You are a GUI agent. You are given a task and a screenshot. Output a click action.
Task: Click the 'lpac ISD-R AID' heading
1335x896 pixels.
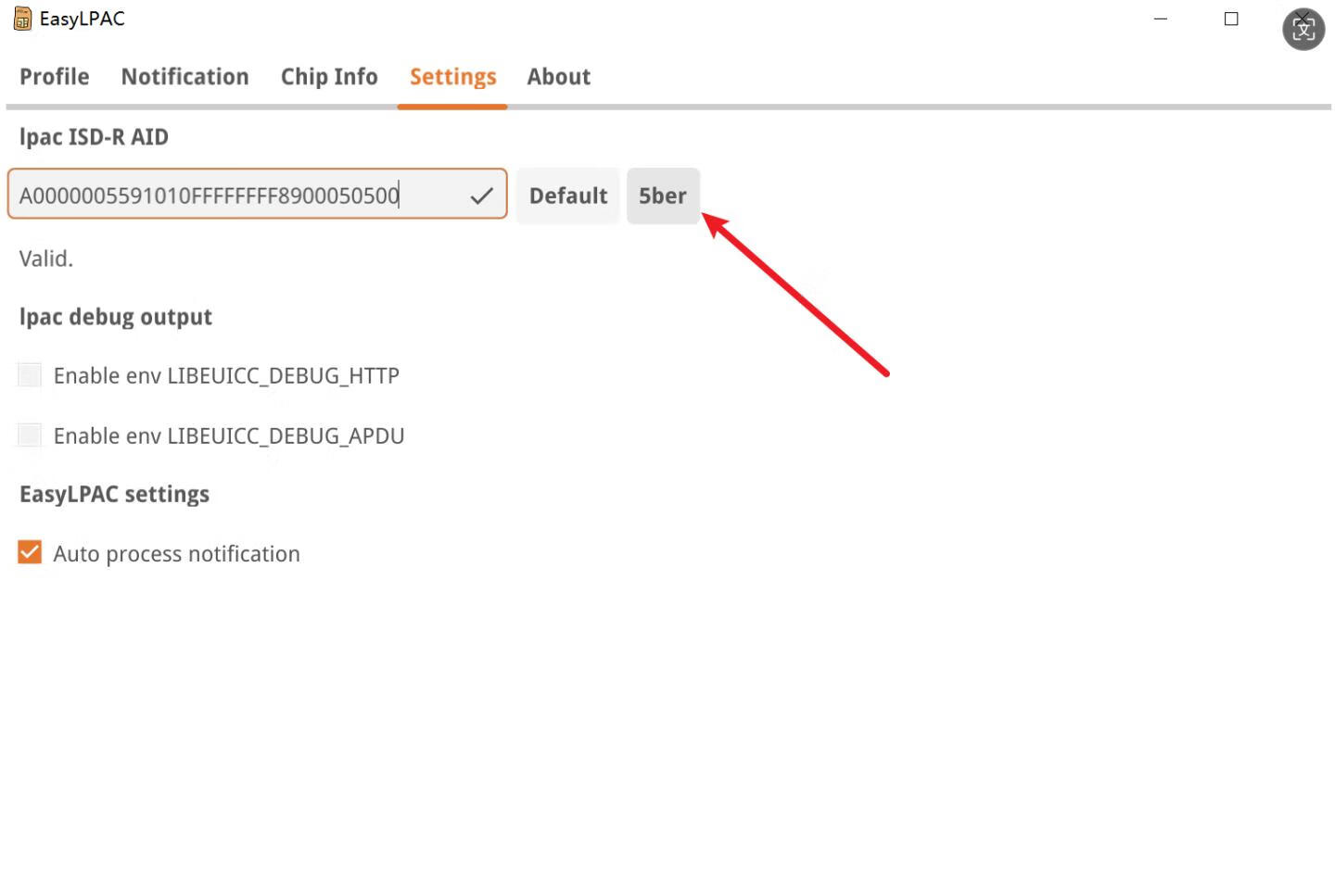(x=94, y=137)
